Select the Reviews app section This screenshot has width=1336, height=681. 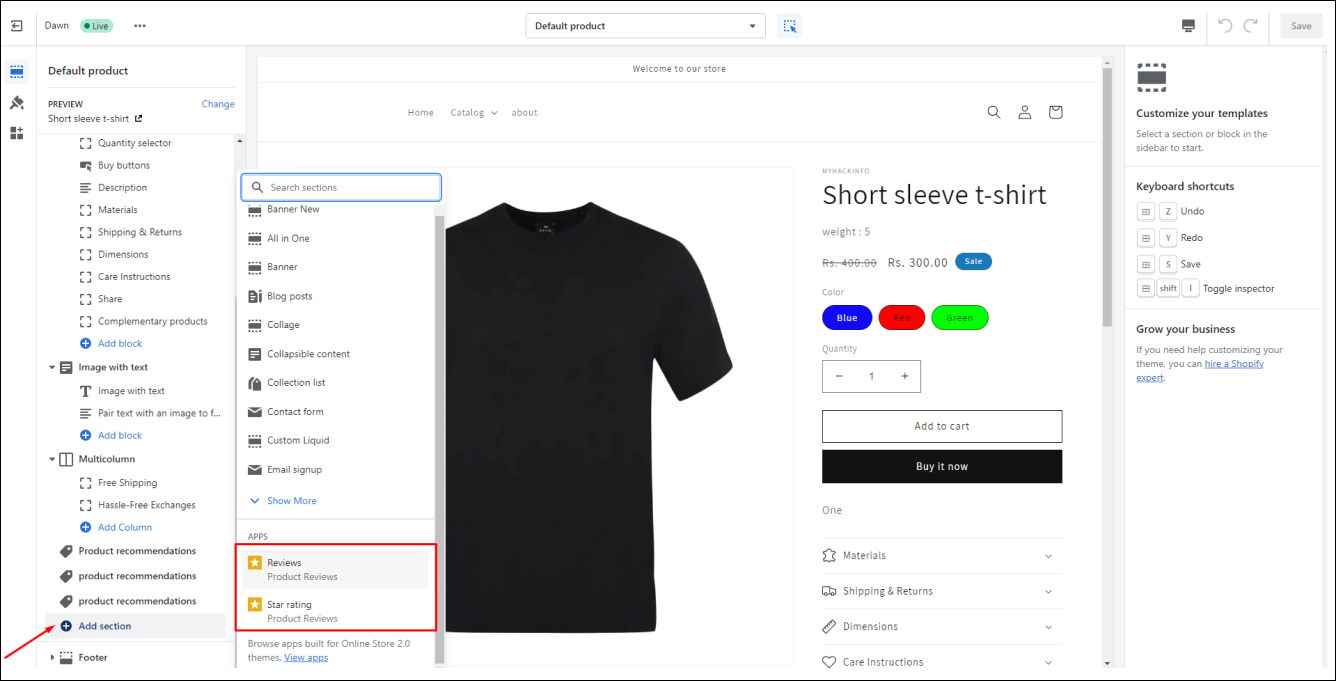(x=336, y=569)
